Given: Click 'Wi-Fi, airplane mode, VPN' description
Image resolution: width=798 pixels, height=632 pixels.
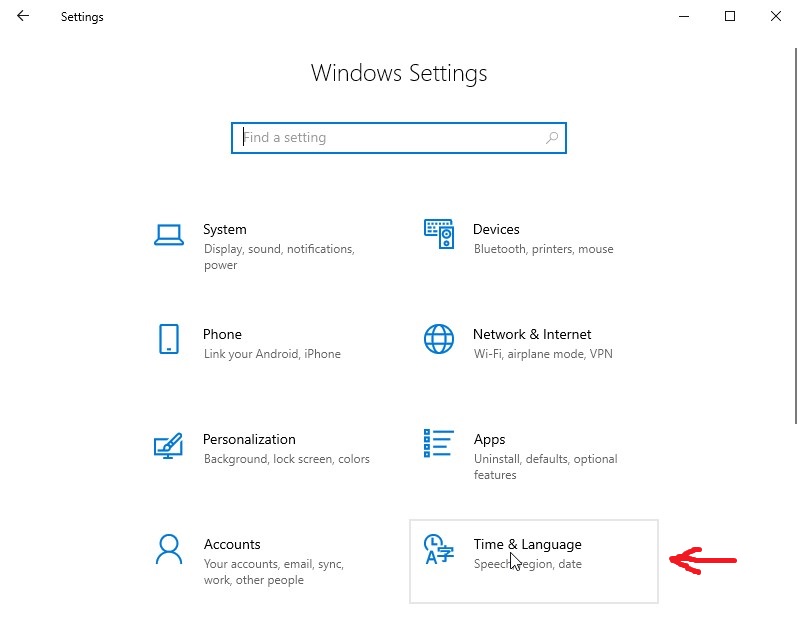Looking at the screenshot, I should click(543, 354).
